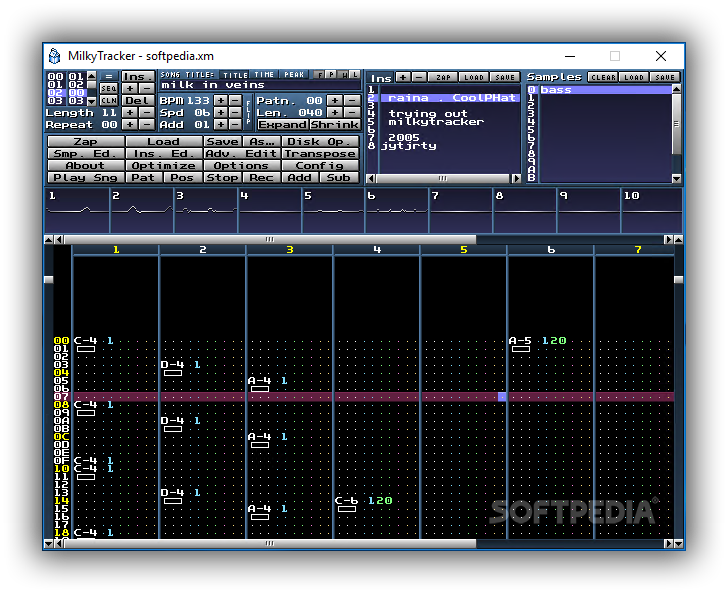
Task: Click the instruments LOAD button
Action: 474,77
